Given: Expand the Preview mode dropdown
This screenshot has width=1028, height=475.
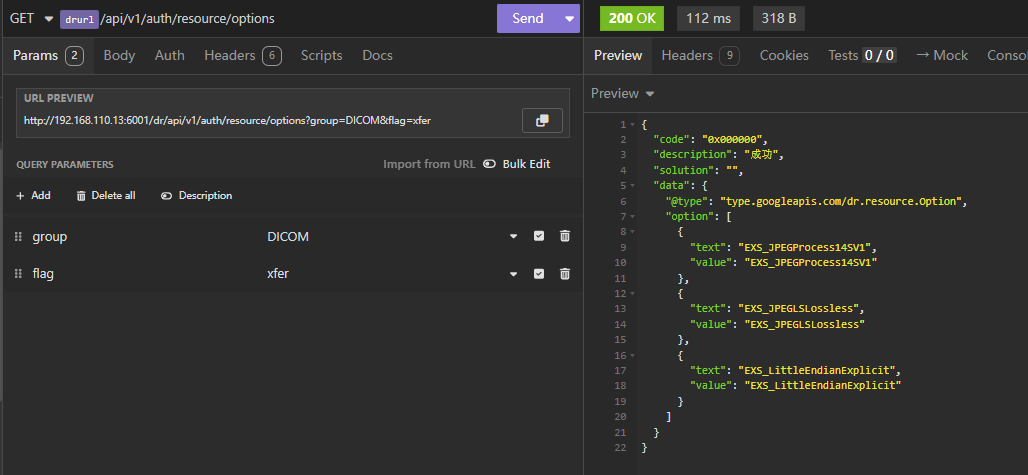Looking at the screenshot, I should pos(650,94).
